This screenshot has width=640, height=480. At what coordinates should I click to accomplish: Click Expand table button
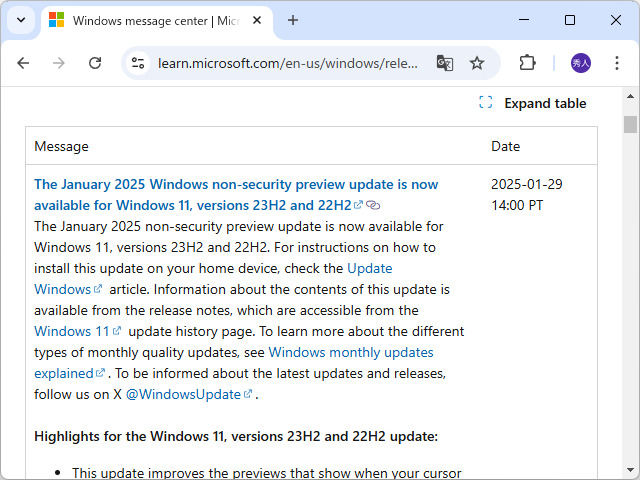click(533, 103)
